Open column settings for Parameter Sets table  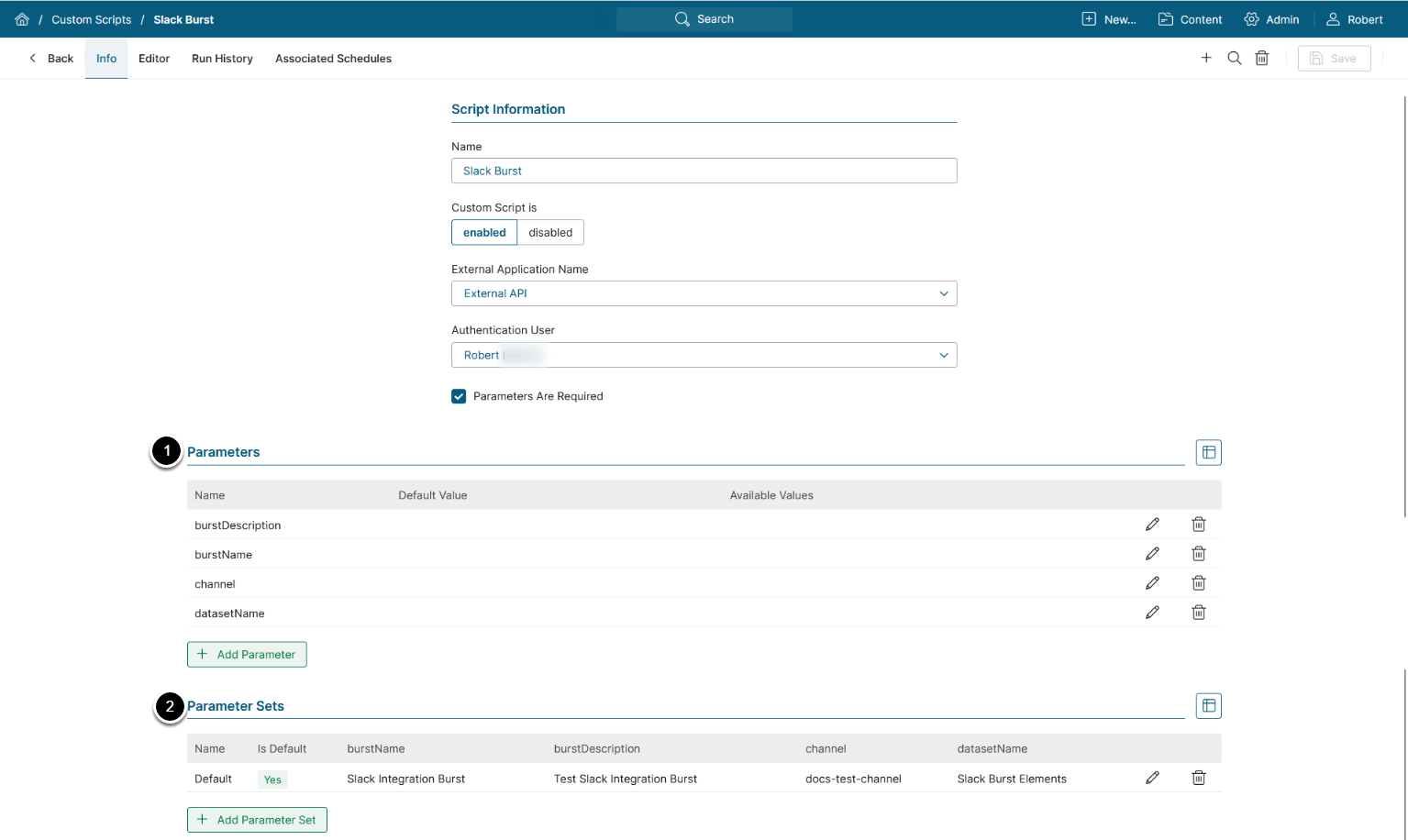[x=1208, y=706]
